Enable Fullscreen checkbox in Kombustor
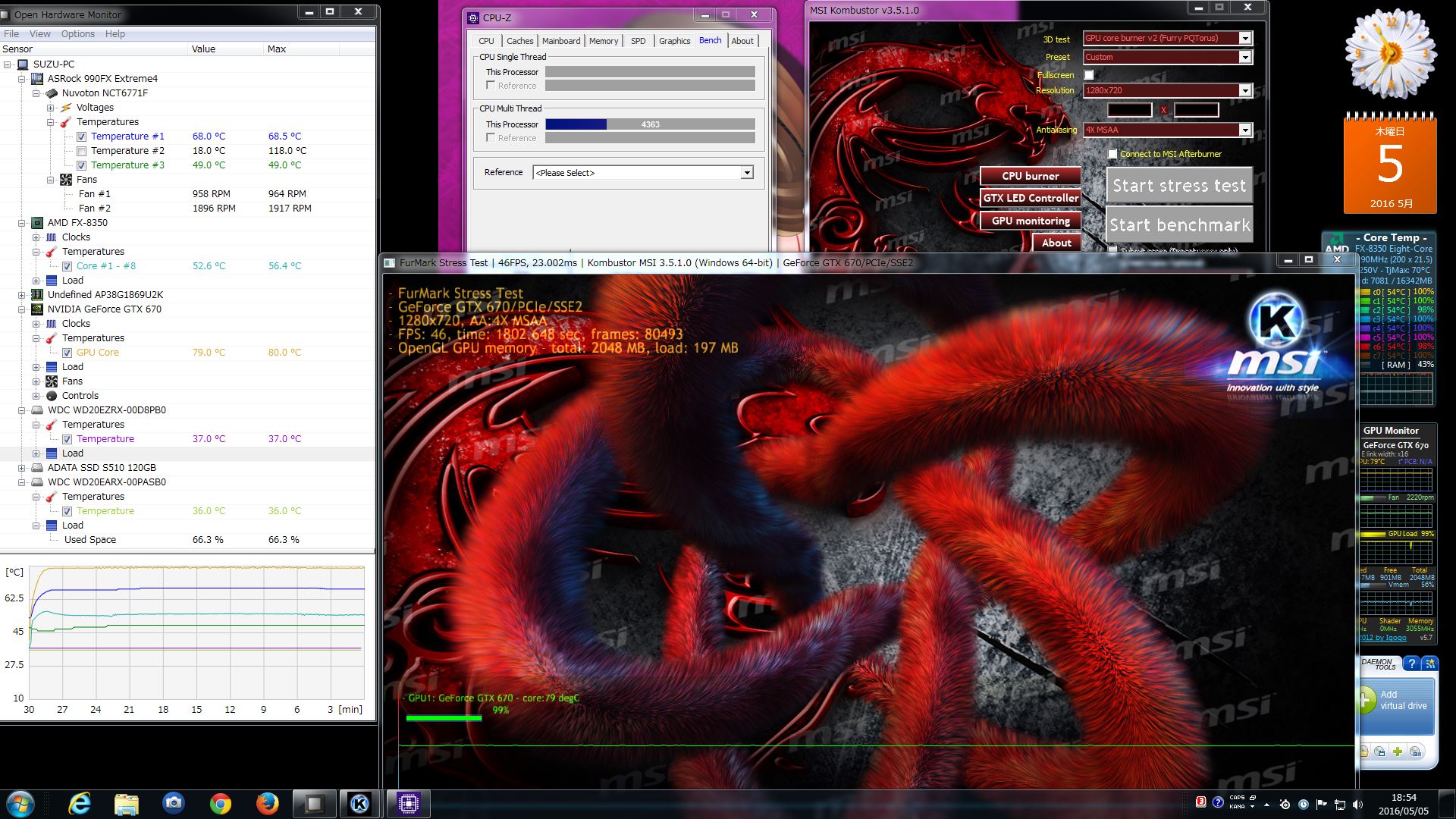Screen dimensions: 1456x819 pos(1089,75)
